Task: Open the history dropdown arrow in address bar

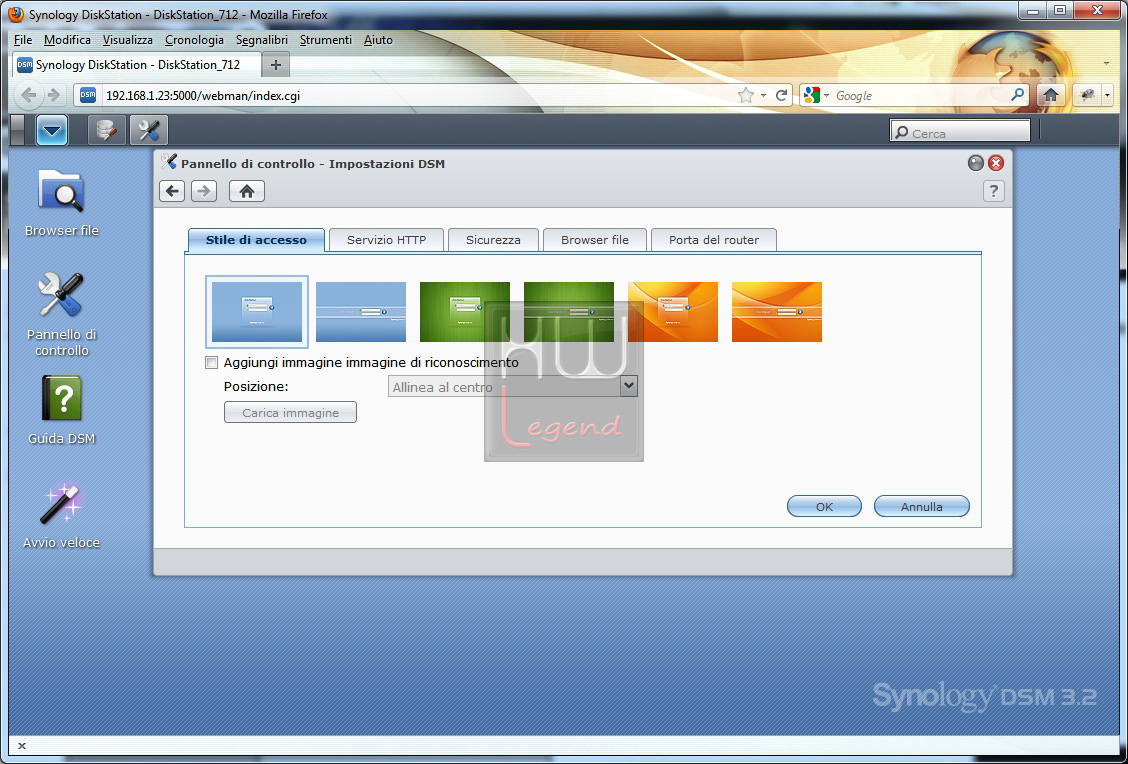Action: pos(763,95)
